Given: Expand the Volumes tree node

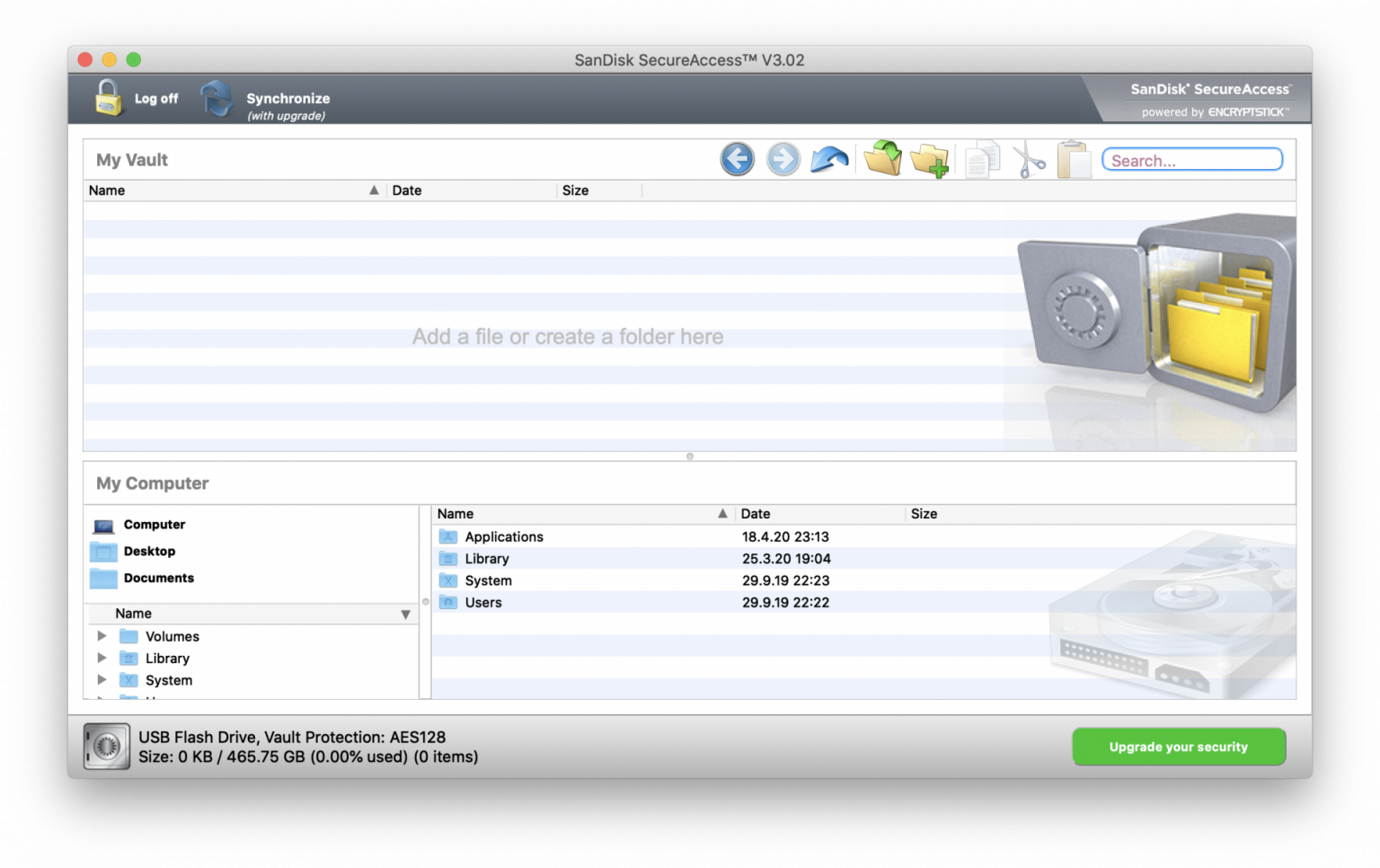Looking at the screenshot, I should click(x=102, y=636).
